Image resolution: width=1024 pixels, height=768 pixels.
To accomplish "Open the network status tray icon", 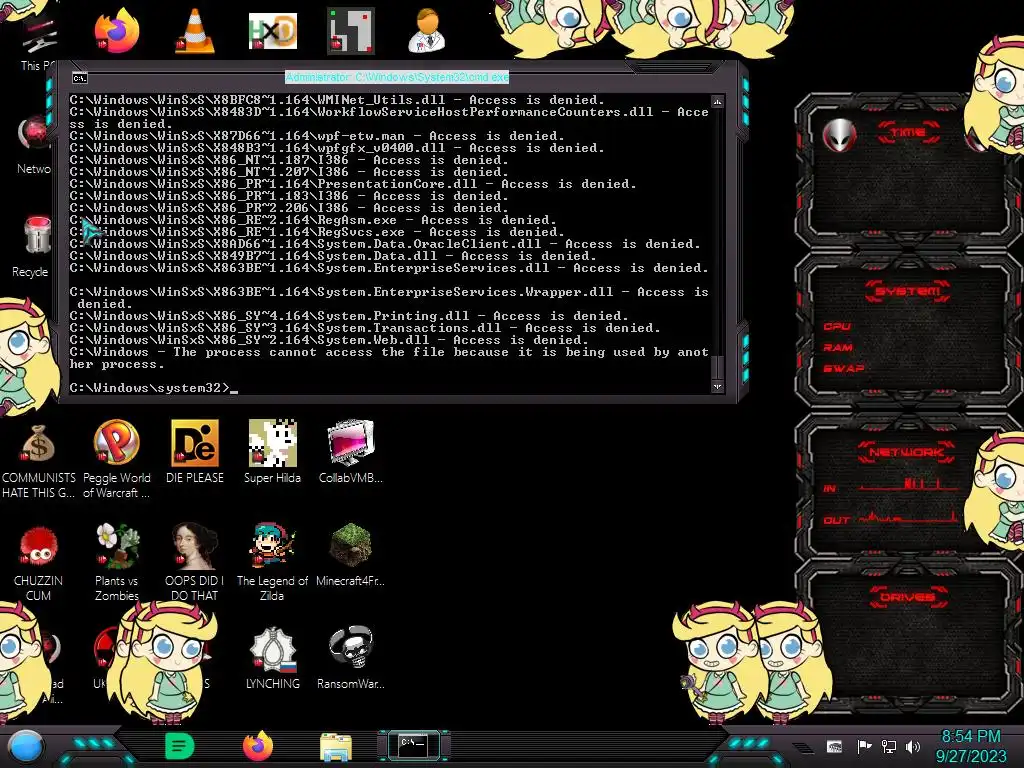I will click(889, 746).
